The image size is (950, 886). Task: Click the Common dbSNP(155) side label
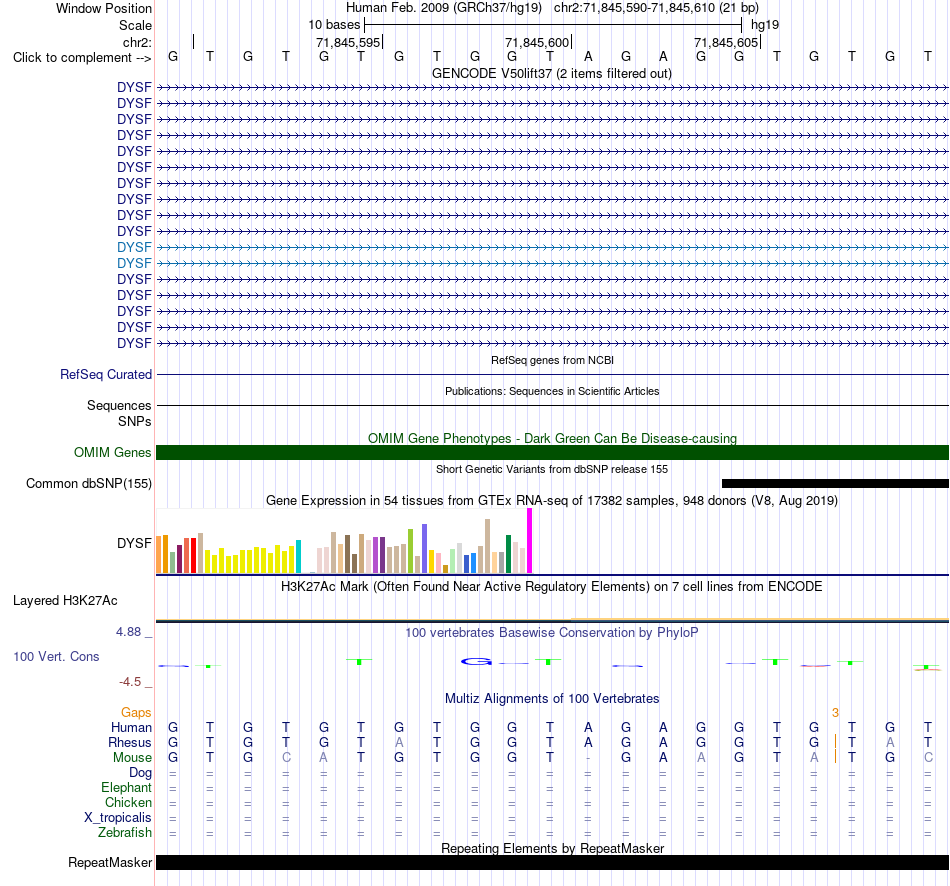tap(89, 484)
